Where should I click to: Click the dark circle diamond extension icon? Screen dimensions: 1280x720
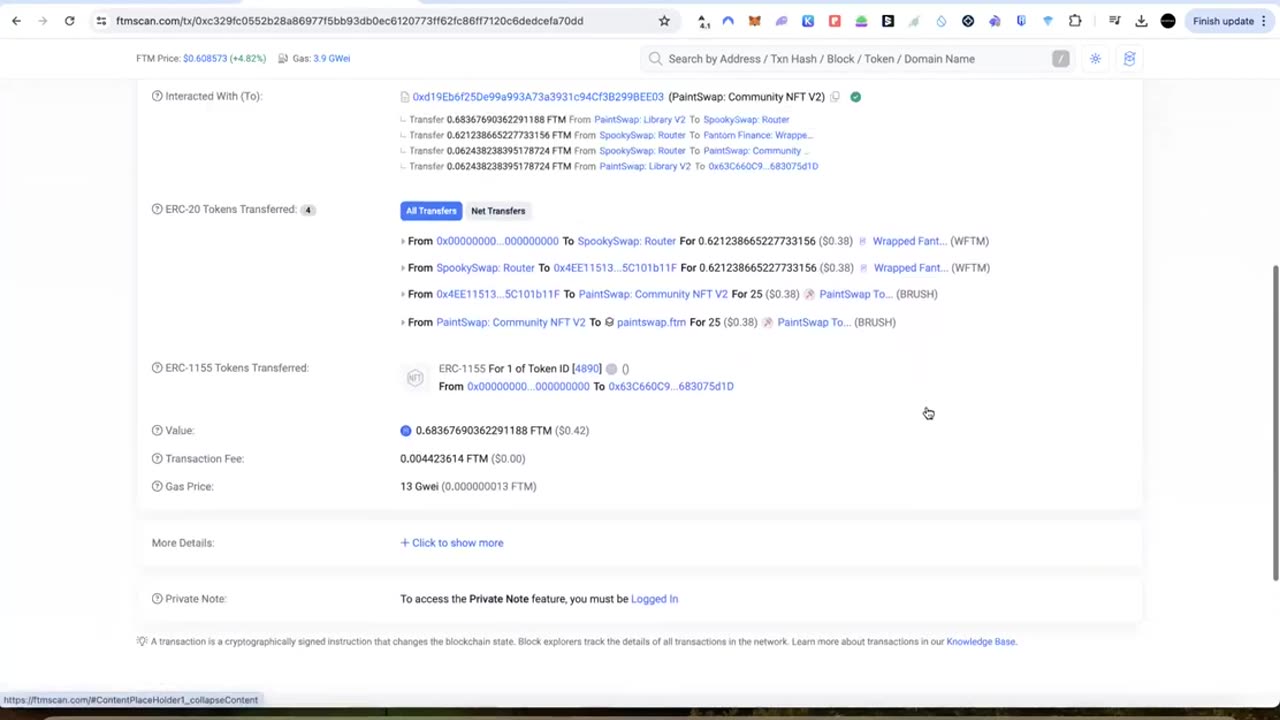[x=968, y=21]
